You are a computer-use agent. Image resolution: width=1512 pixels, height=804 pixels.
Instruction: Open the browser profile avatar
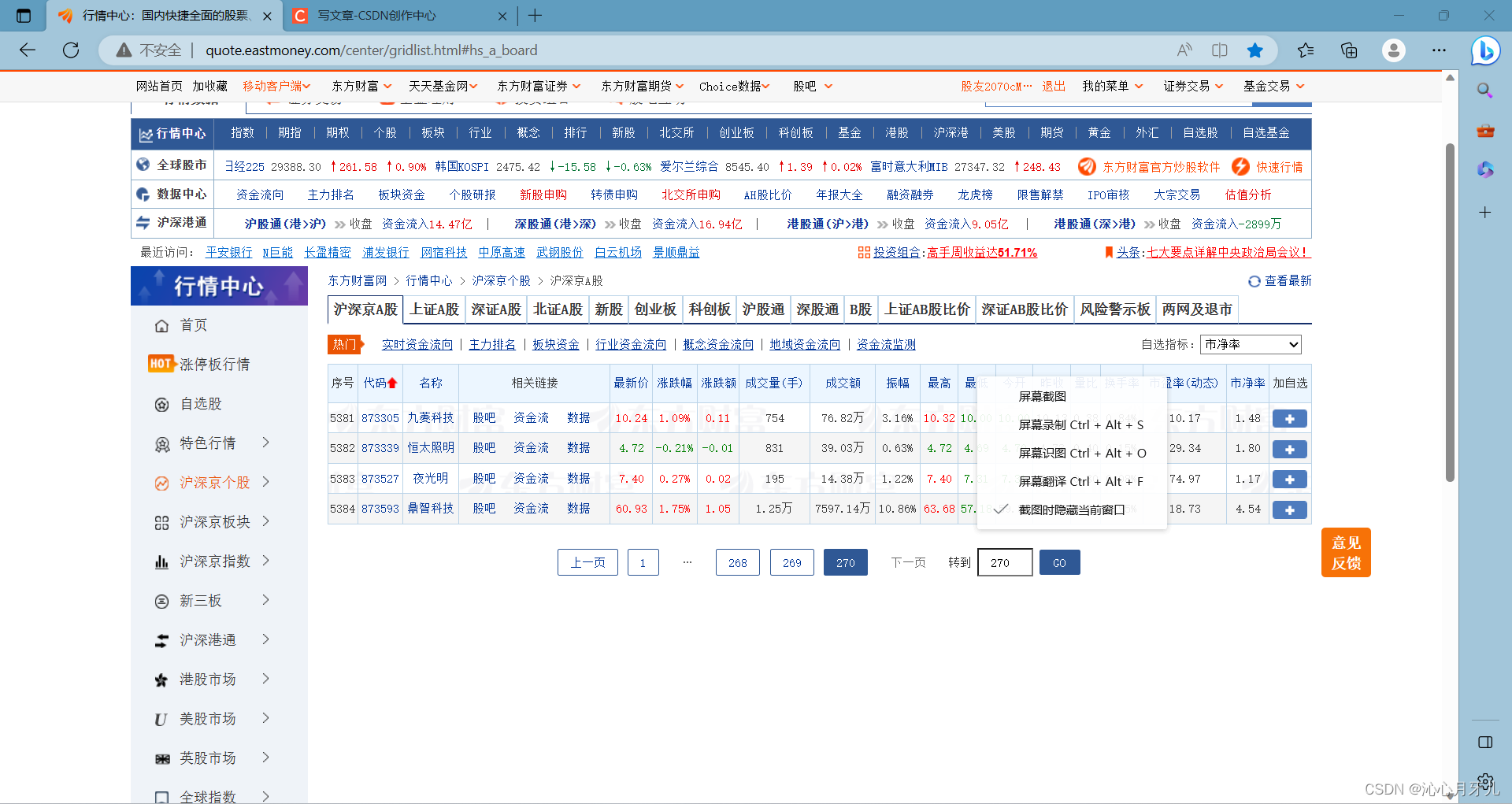pos(1394,50)
